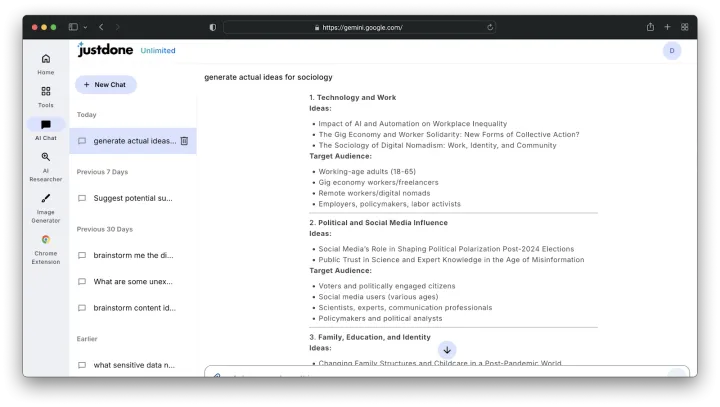
Task: Click the 'Previous 7 Days' section label
Action: [102, 172]
